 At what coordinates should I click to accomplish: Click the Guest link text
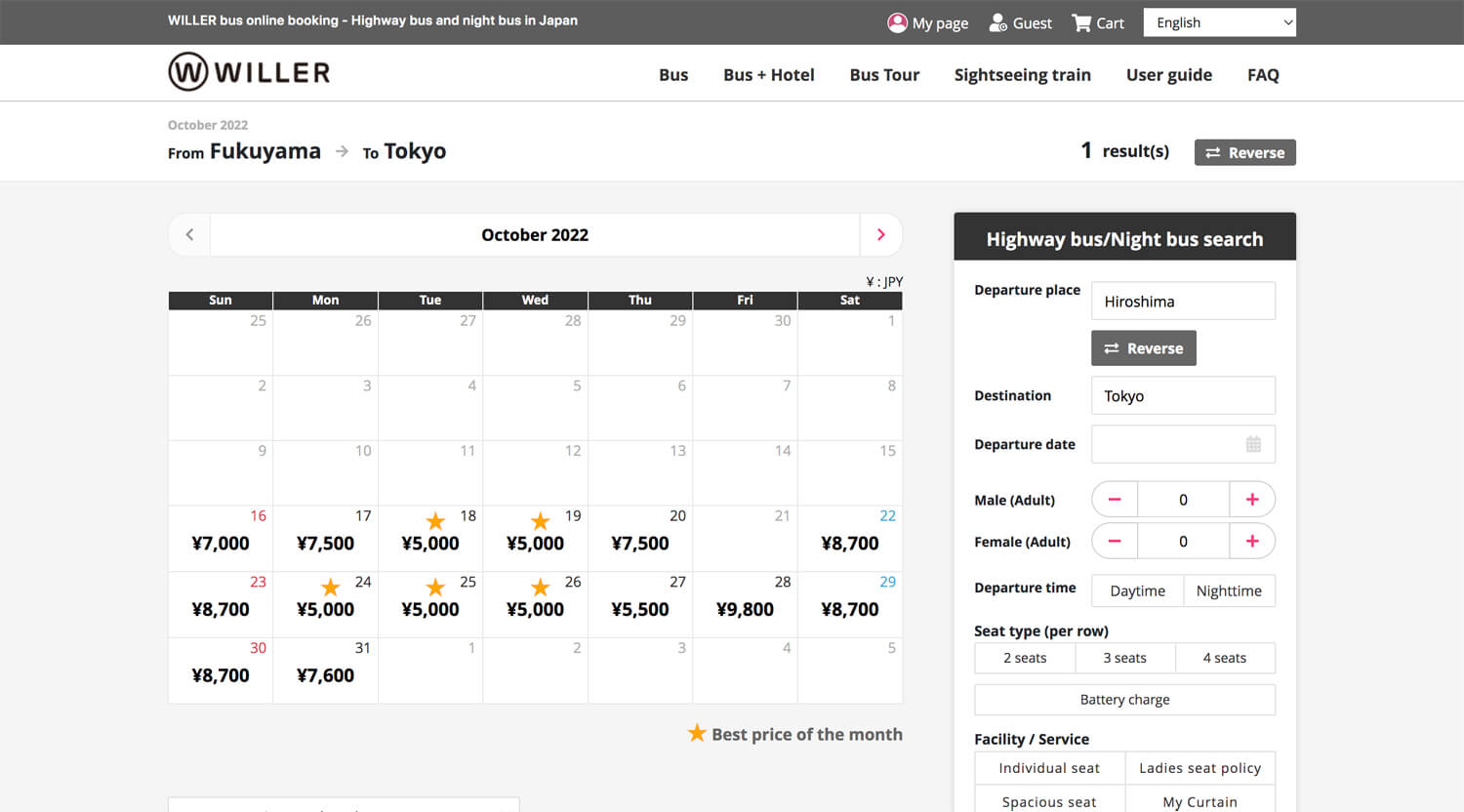click(x=1033, y=23)
